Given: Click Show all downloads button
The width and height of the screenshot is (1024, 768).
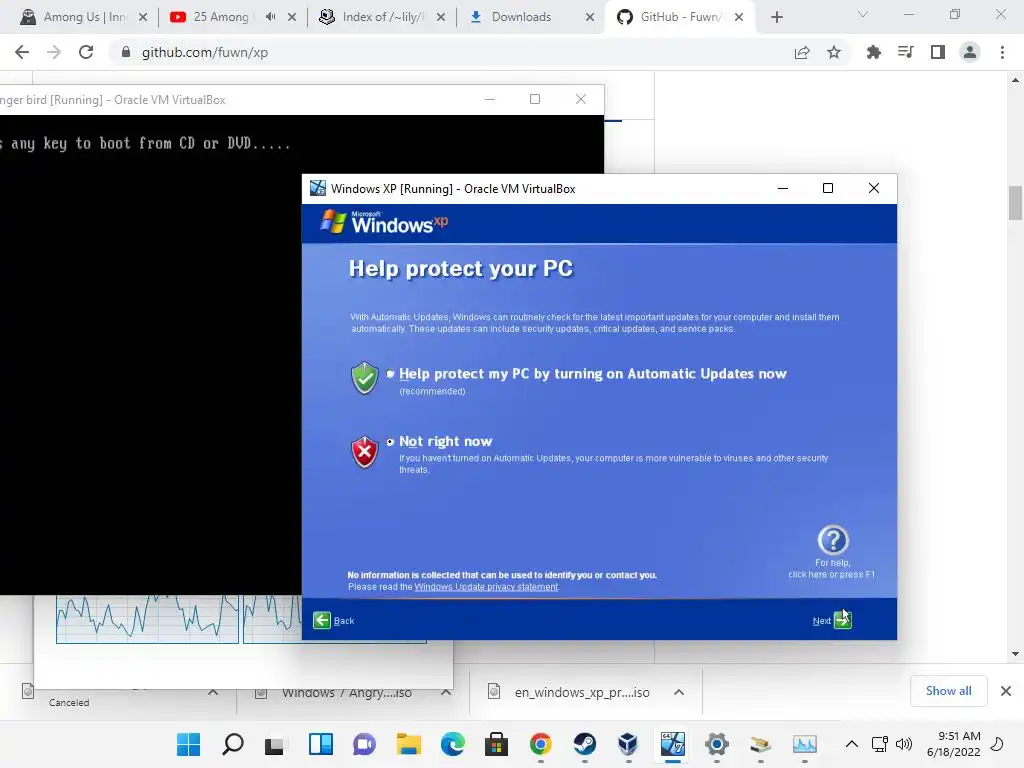Looking at the screenshot, I should pyautogui.click(x=948, y=691).
